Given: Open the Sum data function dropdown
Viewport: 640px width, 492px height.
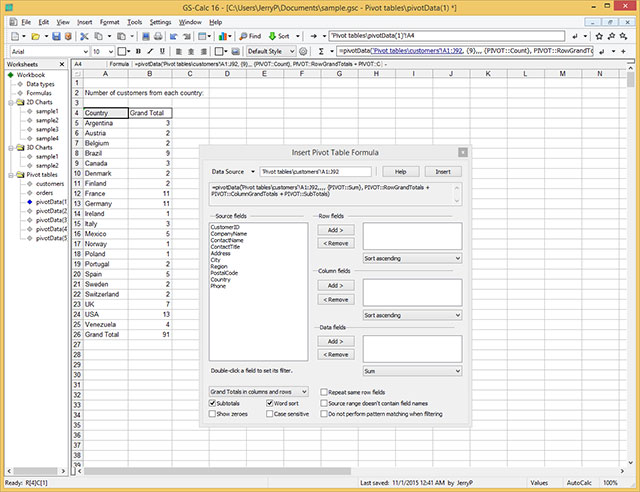Looking at the screenshot, I should (412, 369).
